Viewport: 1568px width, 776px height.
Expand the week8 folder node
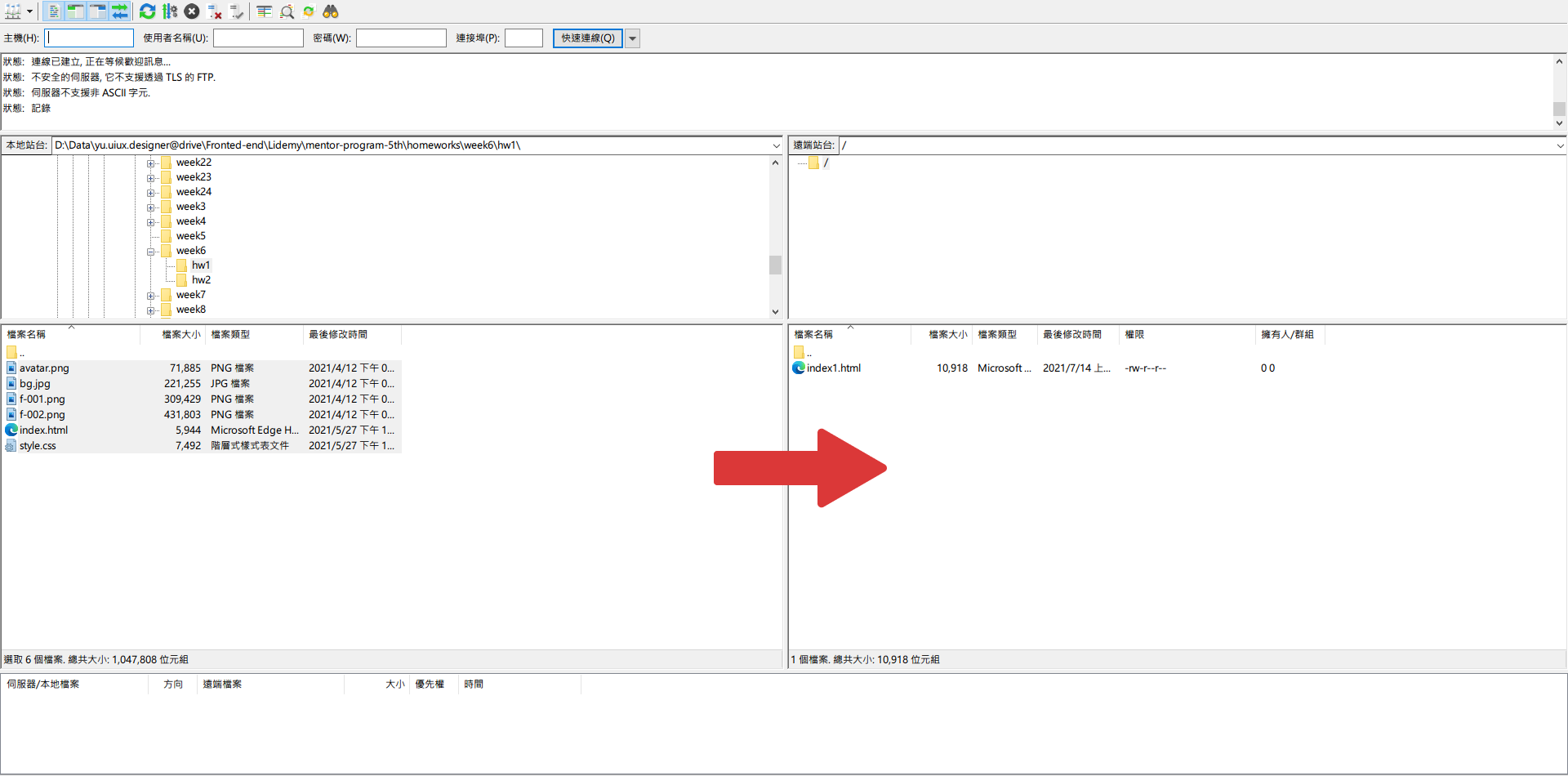150,310
